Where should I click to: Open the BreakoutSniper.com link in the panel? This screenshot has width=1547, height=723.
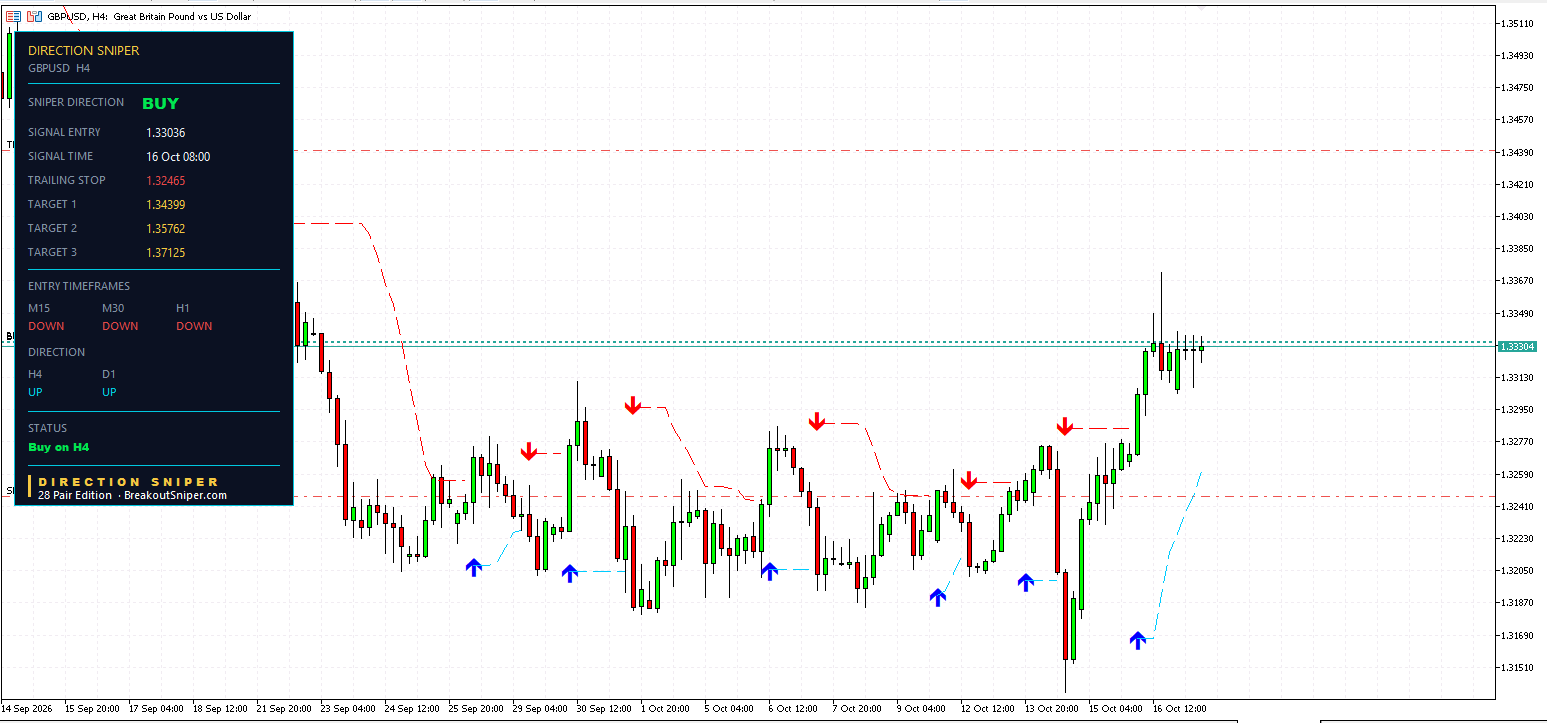pos(176,495)
